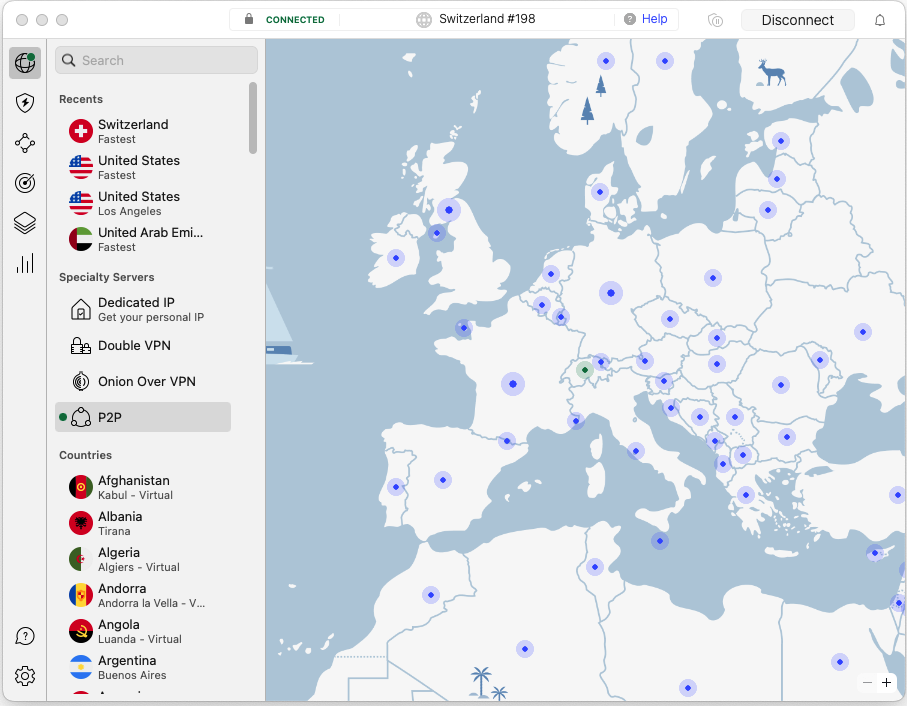Open statistics bars icon in sidebar
Screen dimensions: 907x706
(25, 263)
